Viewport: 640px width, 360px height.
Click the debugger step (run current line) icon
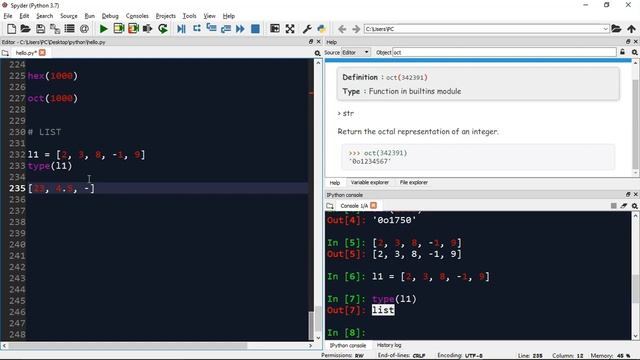[x=197, y=29]
